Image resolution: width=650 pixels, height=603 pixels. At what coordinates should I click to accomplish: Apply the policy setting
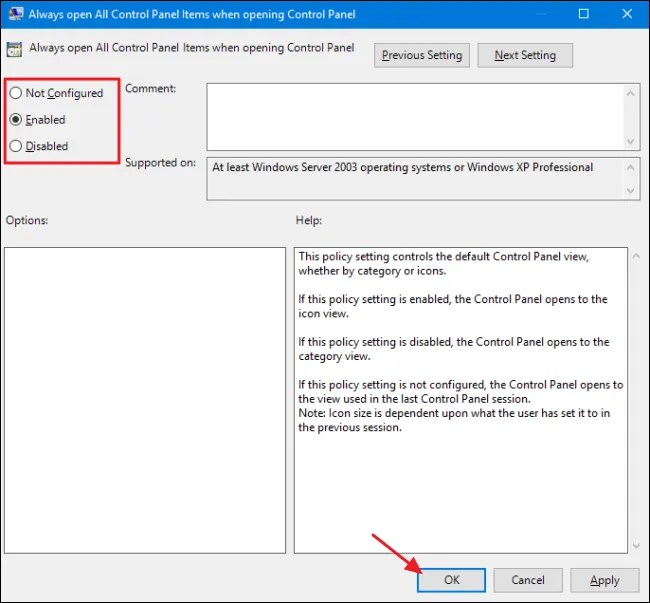tap(604, 580)
